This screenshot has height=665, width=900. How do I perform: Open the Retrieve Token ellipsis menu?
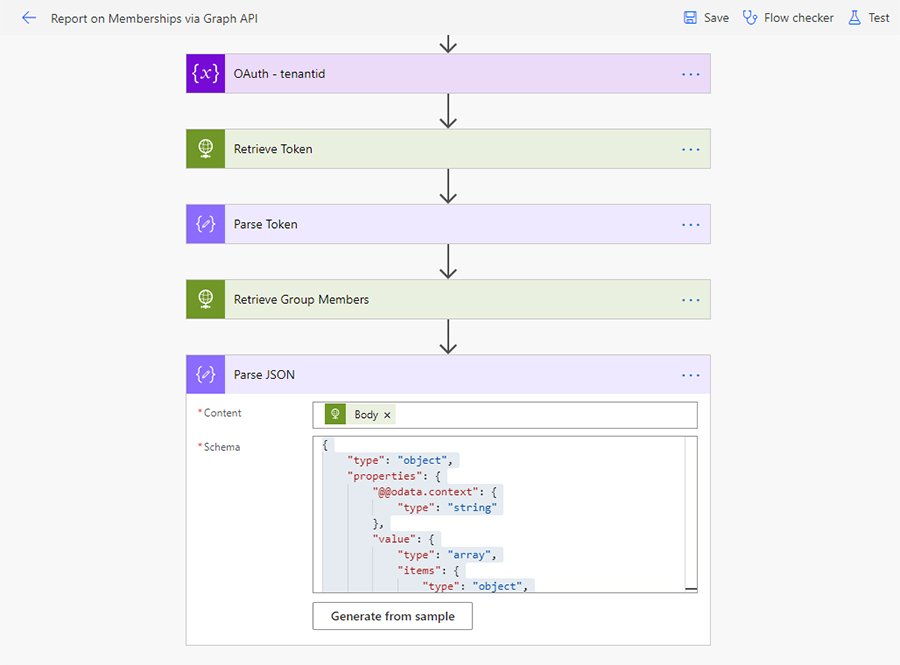(x=690, y=149)
